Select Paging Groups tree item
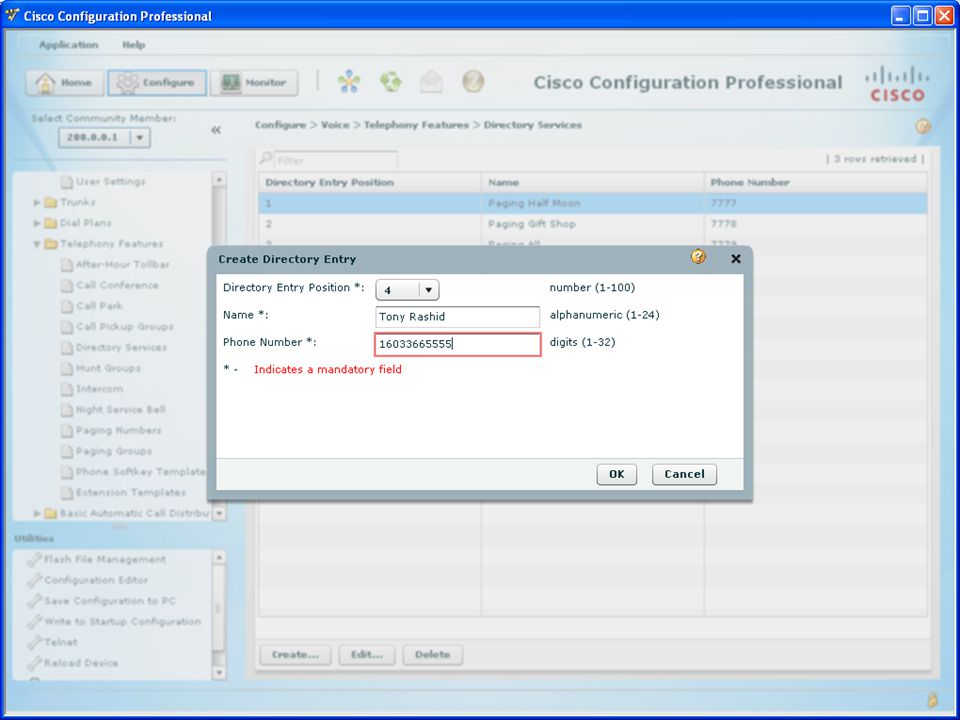This screenshot has width=960, height=720. [x=107, y=452]
